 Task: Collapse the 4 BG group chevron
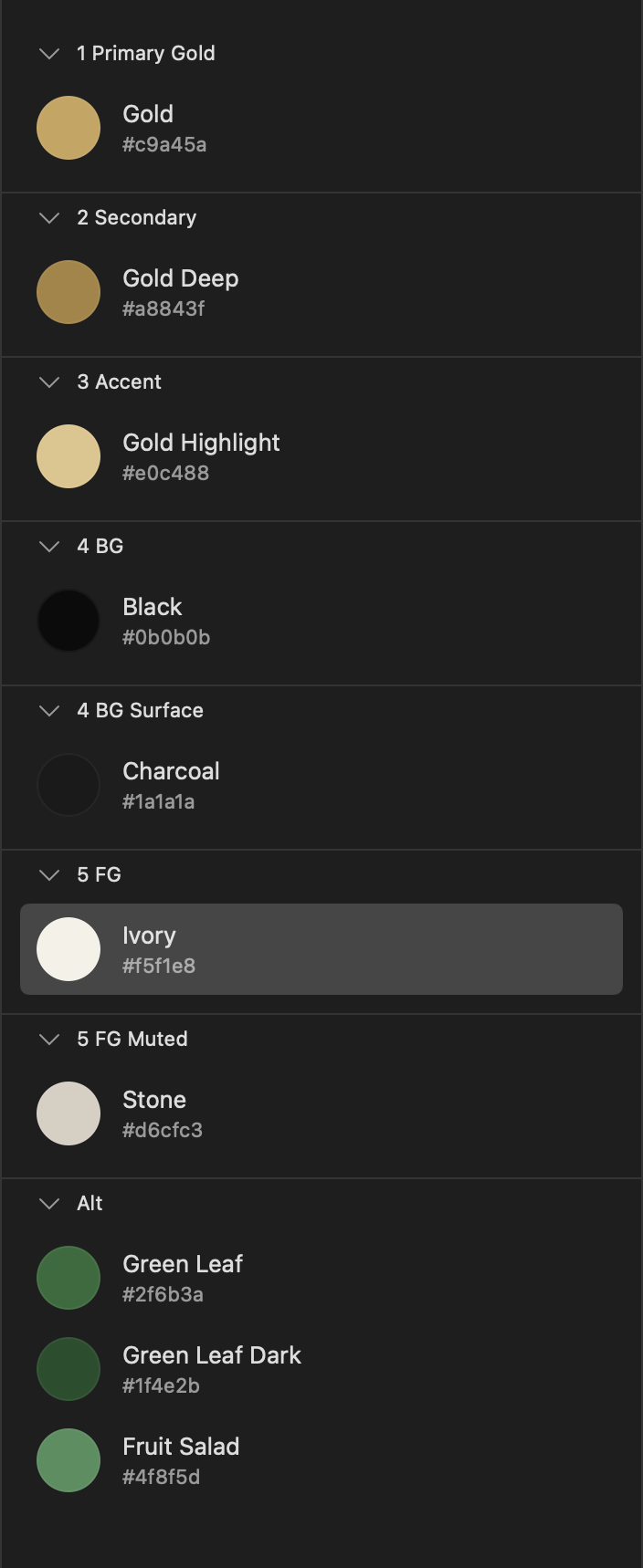click(49, 547)
